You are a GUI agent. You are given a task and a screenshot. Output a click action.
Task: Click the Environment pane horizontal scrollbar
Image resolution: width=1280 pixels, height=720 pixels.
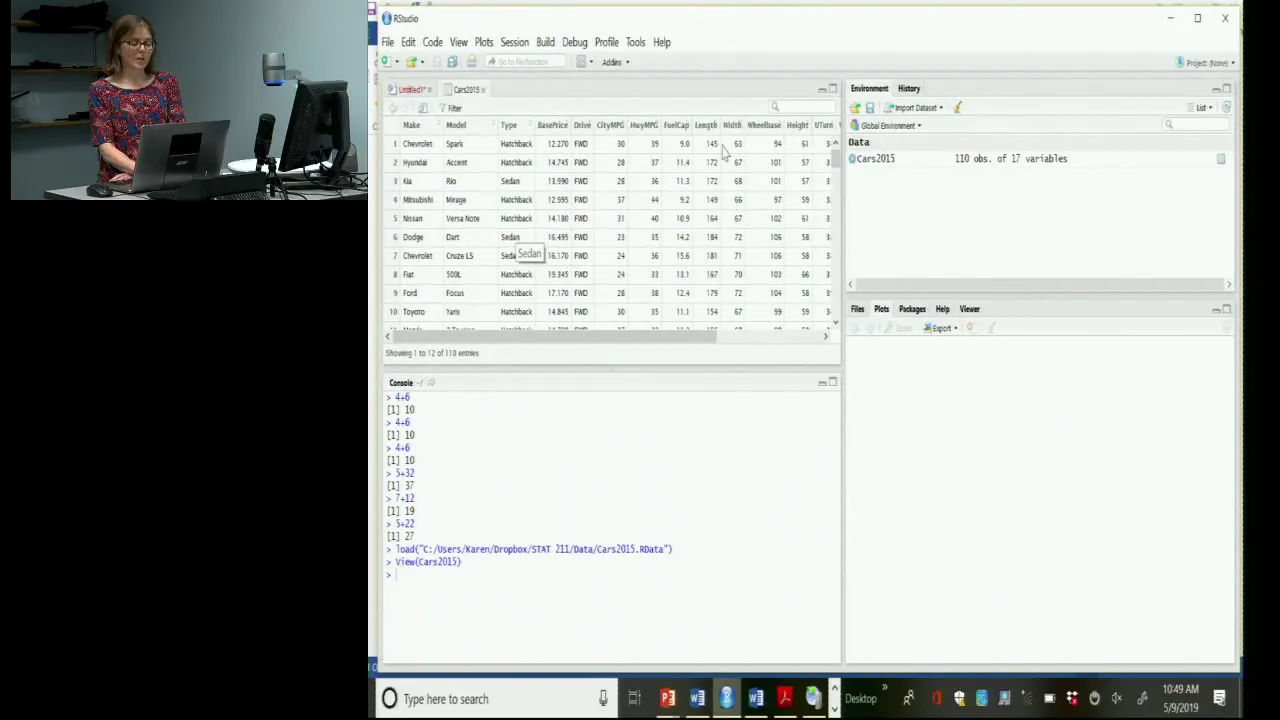click(1040, 285)
